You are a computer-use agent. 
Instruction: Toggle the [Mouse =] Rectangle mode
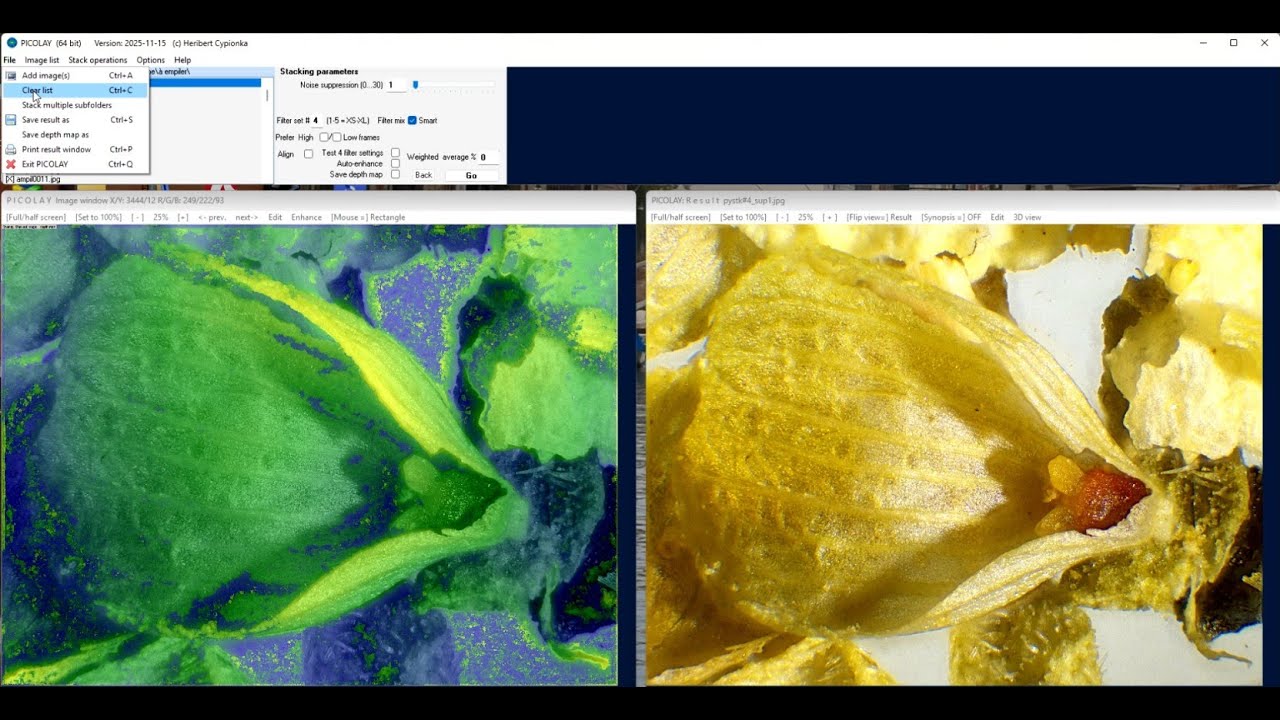click(368, 217)
